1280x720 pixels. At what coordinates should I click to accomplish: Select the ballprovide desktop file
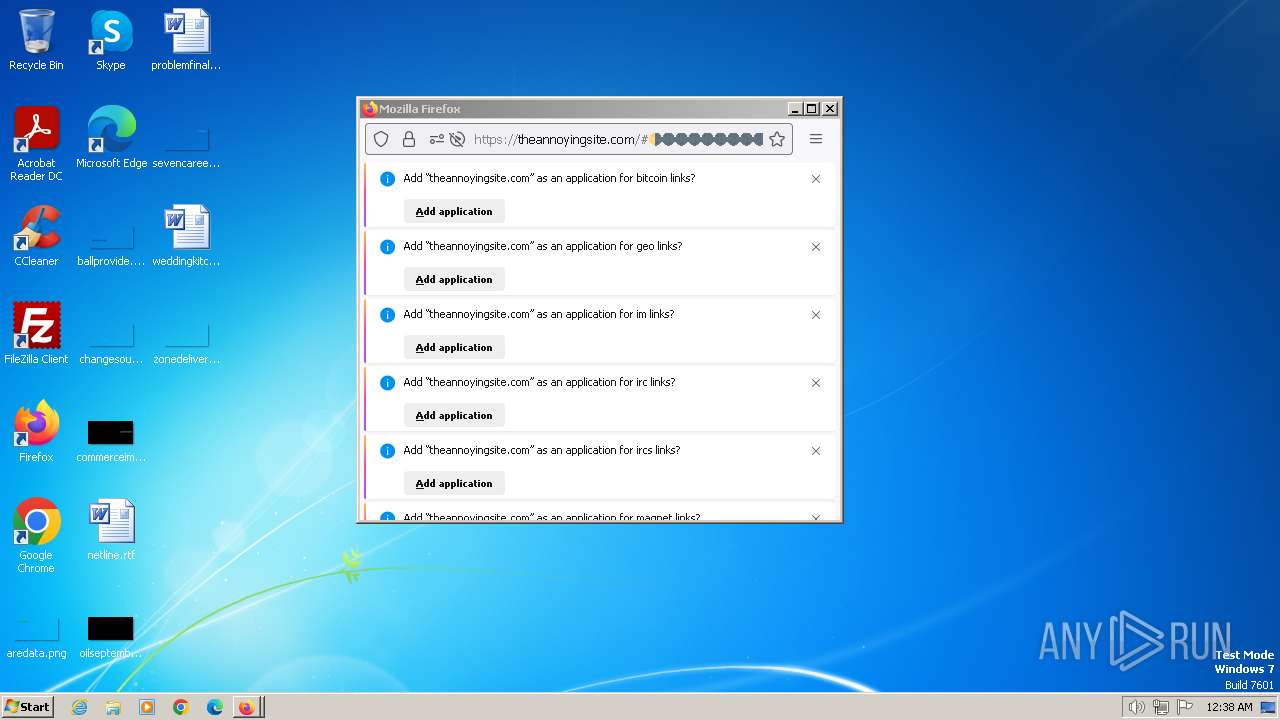pyautogui.click(x=111, y=244)
